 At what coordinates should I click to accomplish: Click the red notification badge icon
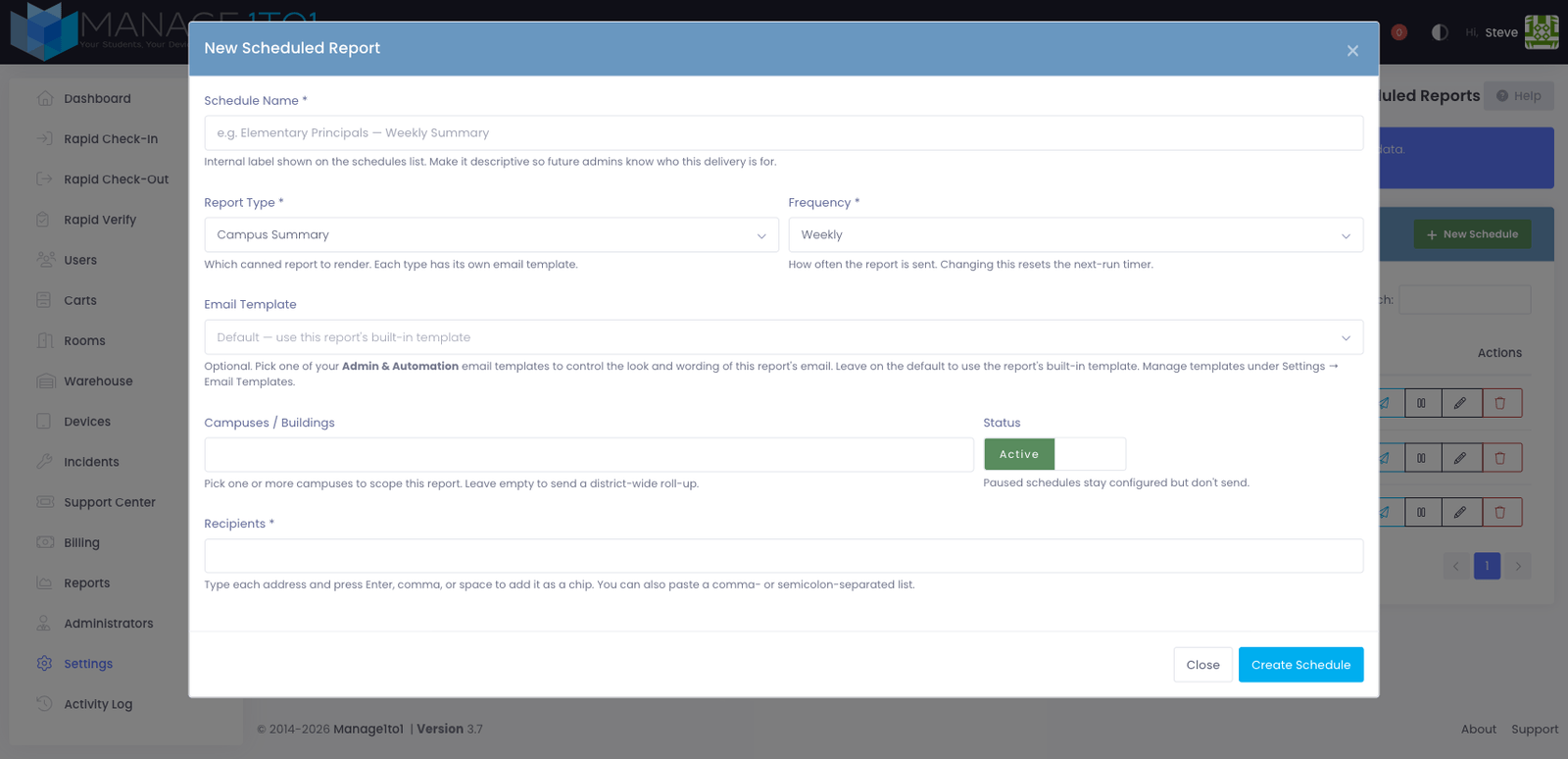coord(1398,32)
